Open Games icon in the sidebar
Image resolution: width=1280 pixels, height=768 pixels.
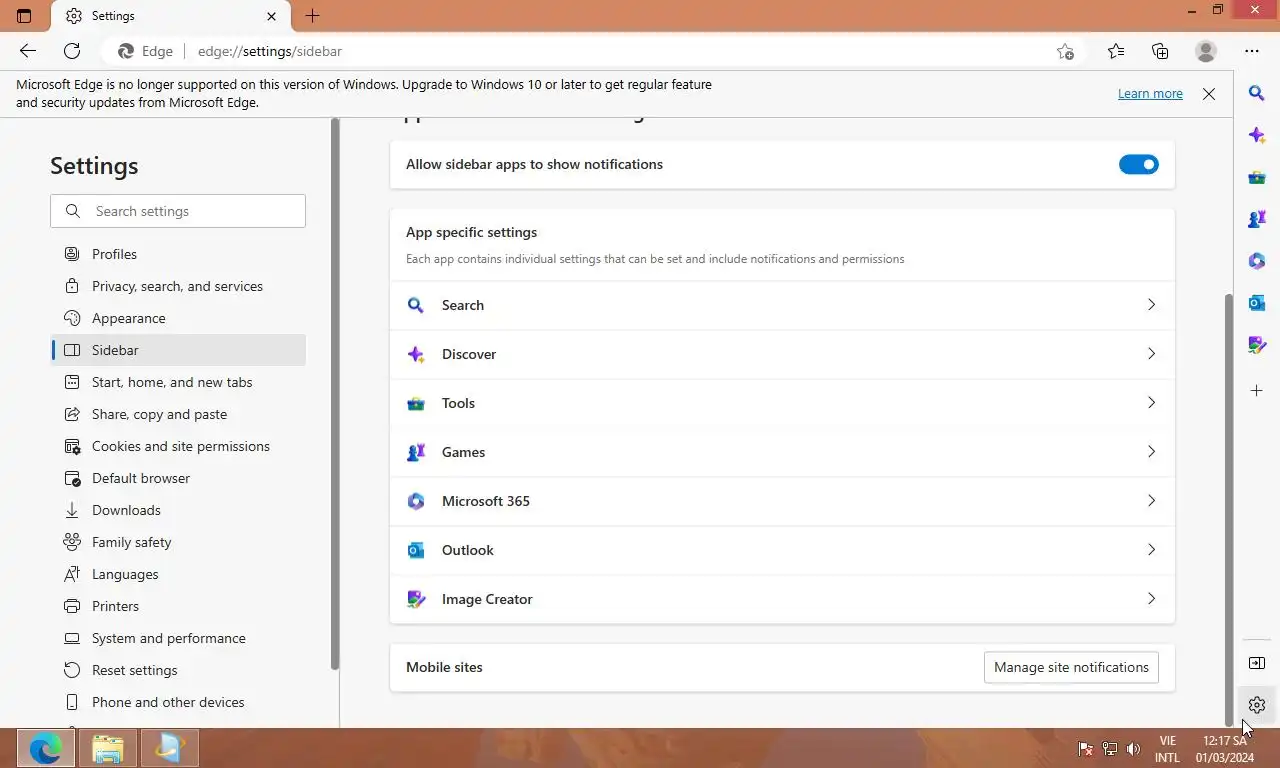(x=1257, y=218)
